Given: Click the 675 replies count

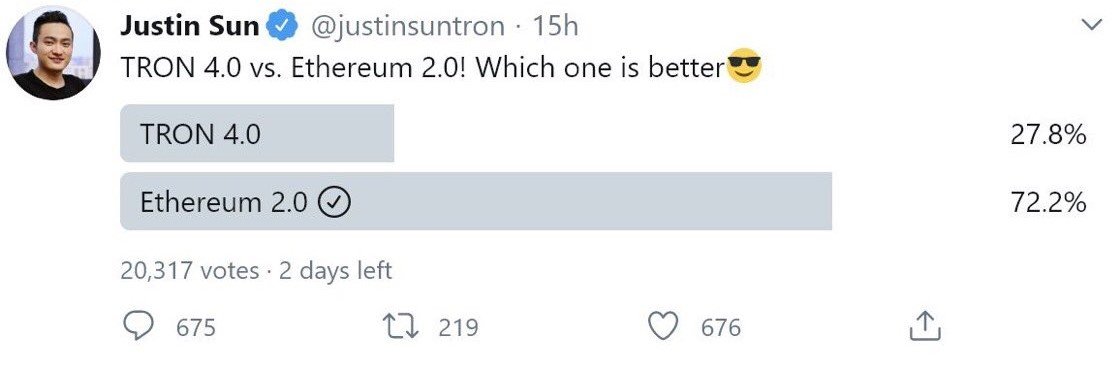Looking at the screenshot, I should pos(195,327).
